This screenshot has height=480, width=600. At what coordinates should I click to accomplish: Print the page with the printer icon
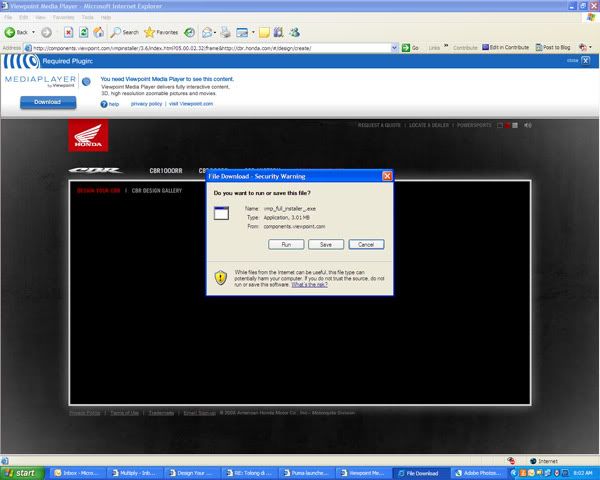(x=225, y=33)
